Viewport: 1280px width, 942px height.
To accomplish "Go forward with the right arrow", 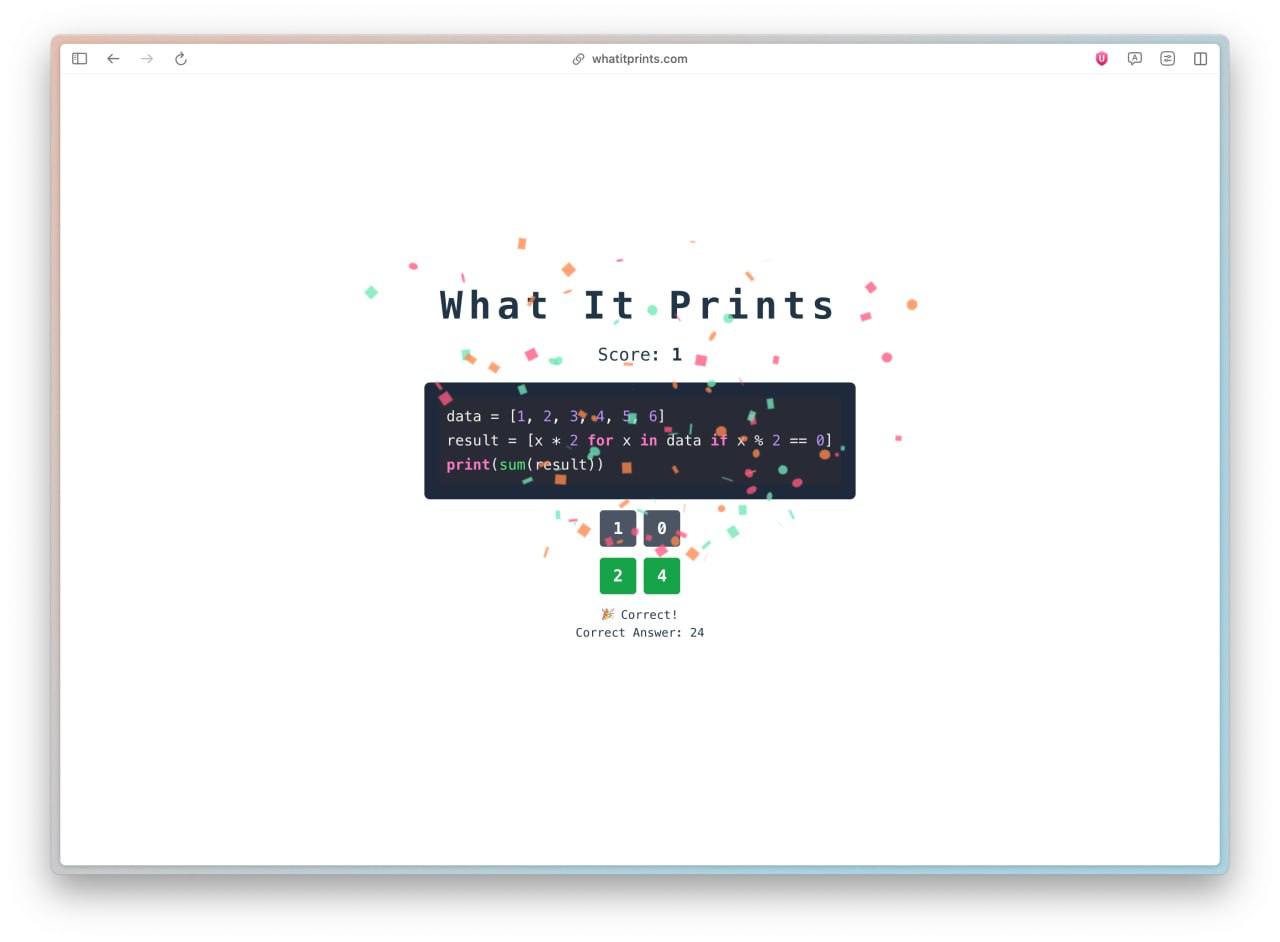I will click(x=147, y=59).
